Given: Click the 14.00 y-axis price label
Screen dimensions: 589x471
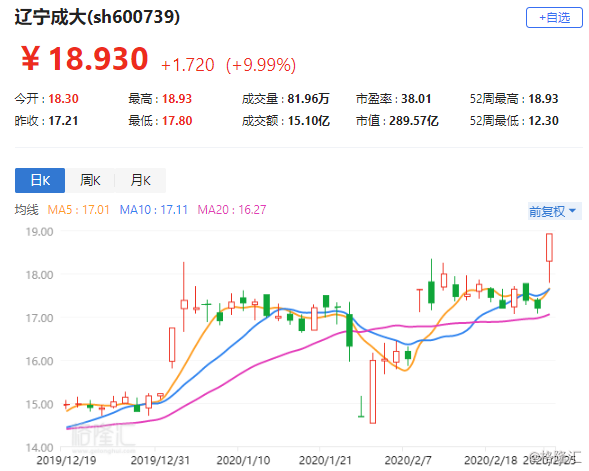Looking at the screenshot, I should click(39, 448).
